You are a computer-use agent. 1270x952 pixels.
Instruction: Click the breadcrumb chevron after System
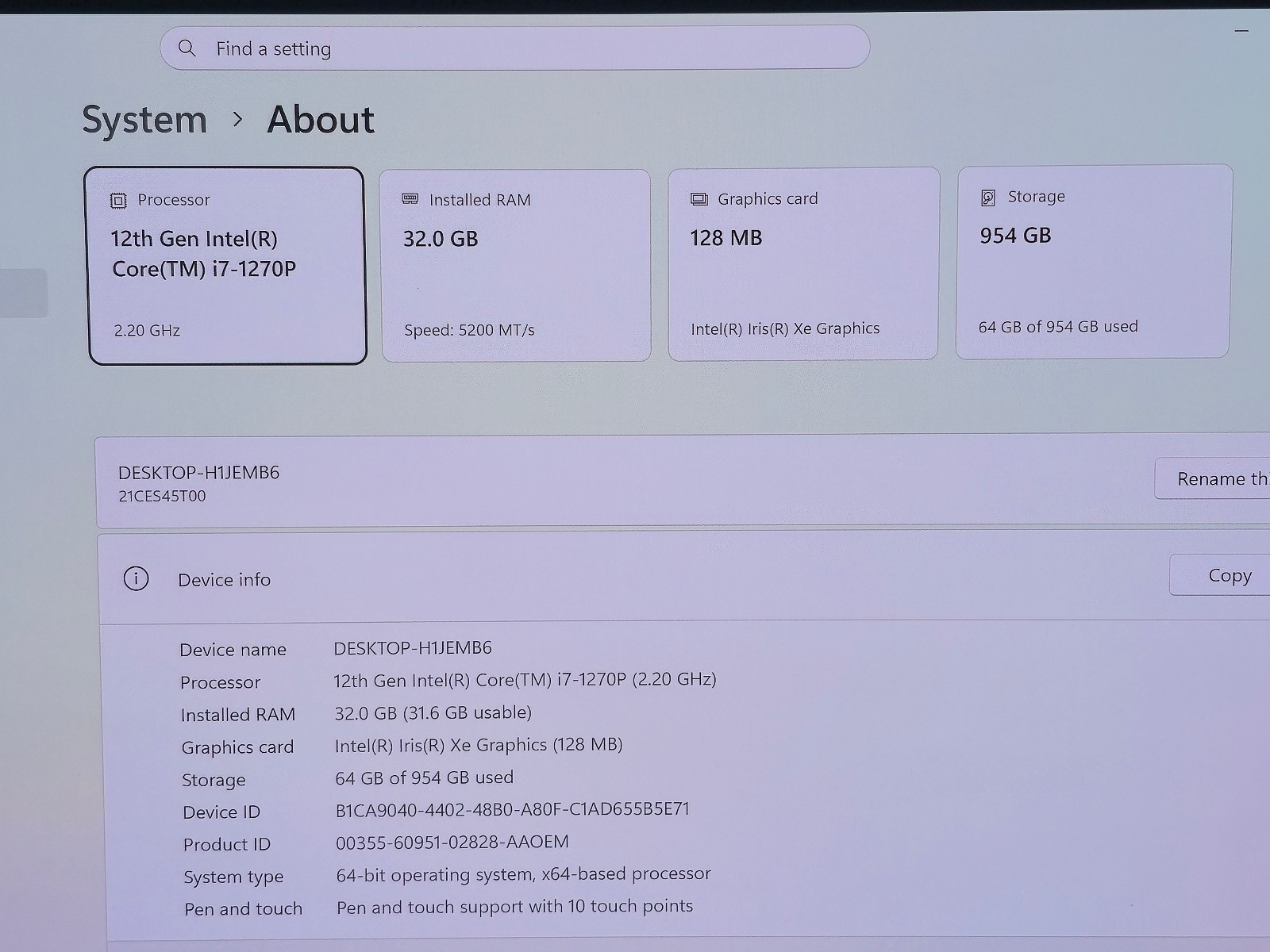pos(237,120)
